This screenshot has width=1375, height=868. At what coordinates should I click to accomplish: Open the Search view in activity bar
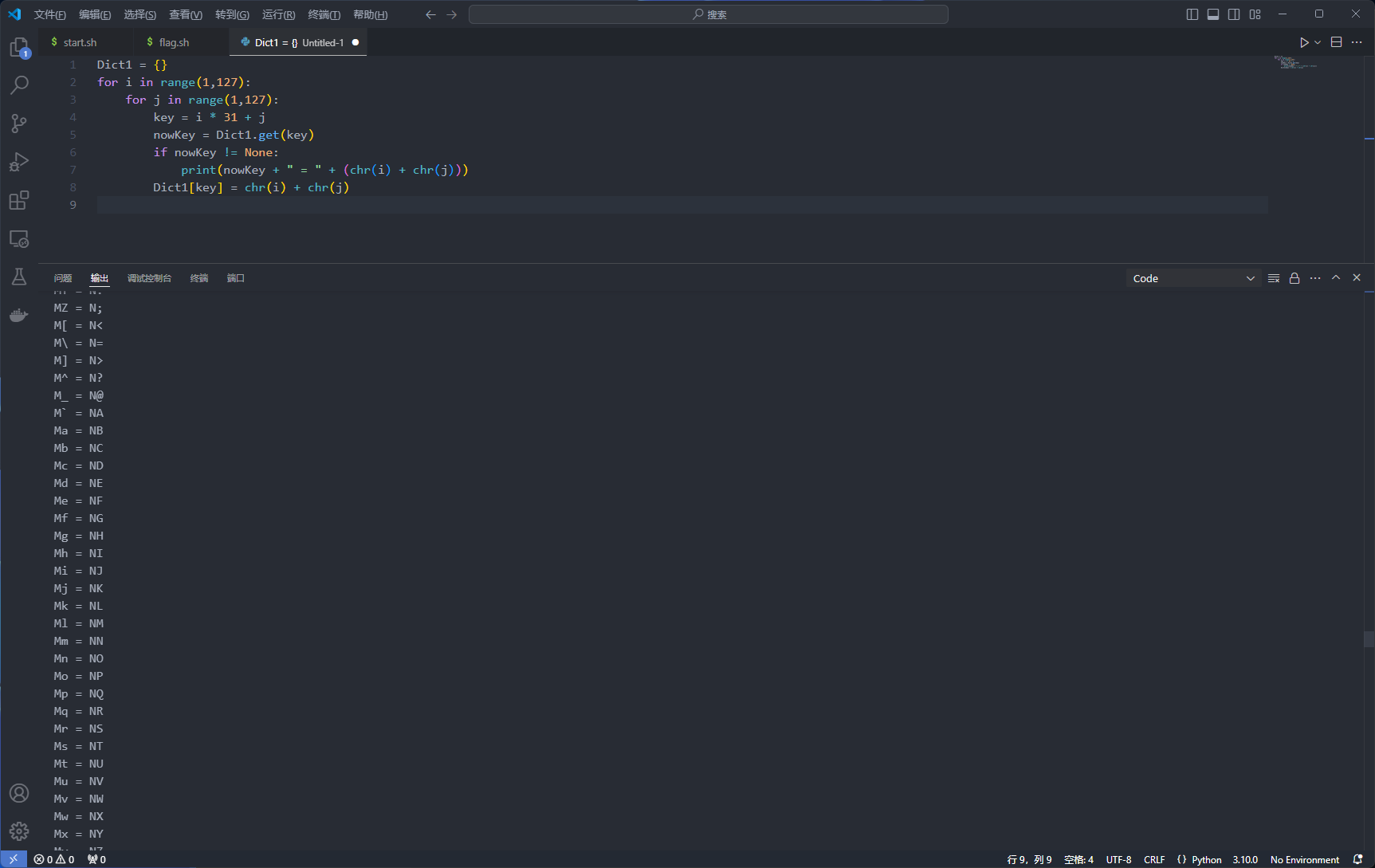19,84
